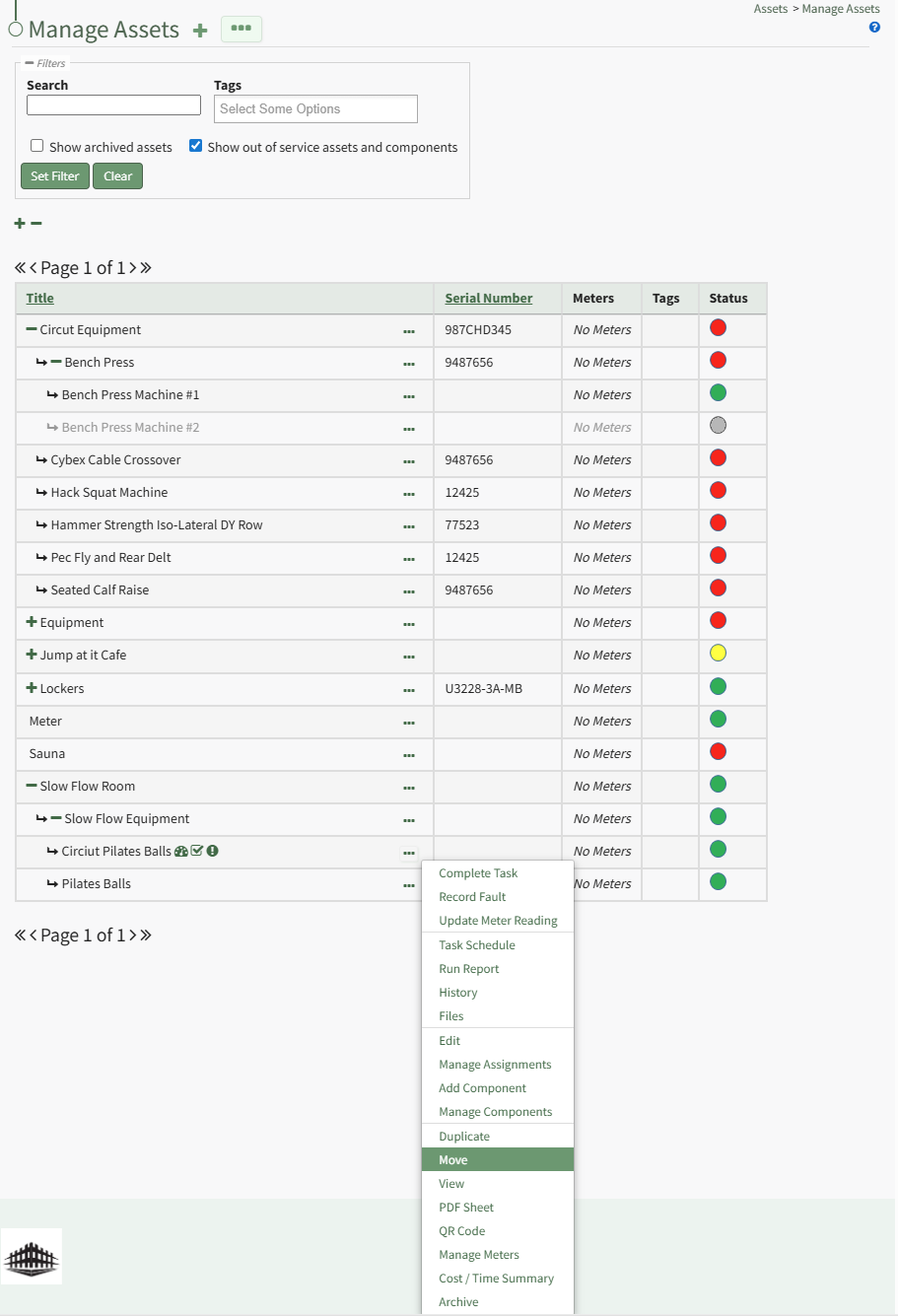Open actions menu for Hack Squat Machine
This screenshot has width=898, height=1316.
click(x=409, y=494)
